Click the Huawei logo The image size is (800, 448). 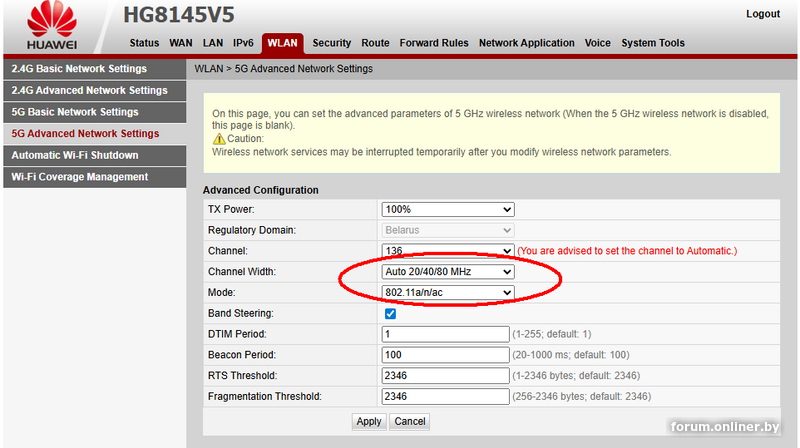click(52, 26)
